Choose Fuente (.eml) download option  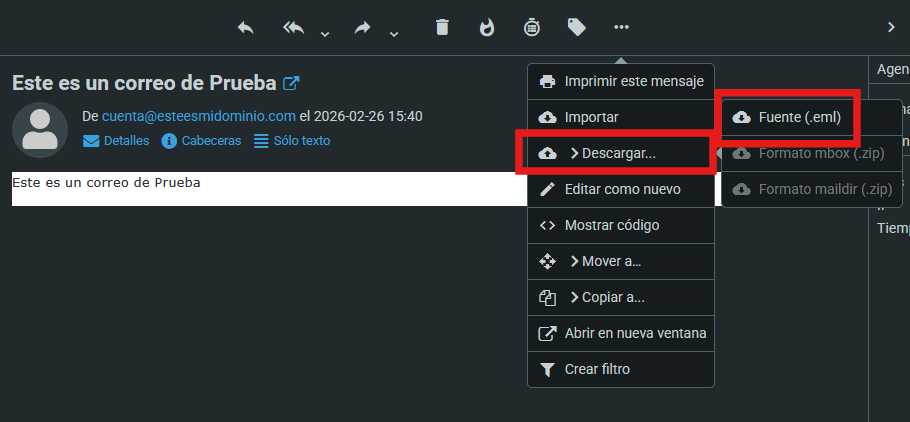pos(799,117)
